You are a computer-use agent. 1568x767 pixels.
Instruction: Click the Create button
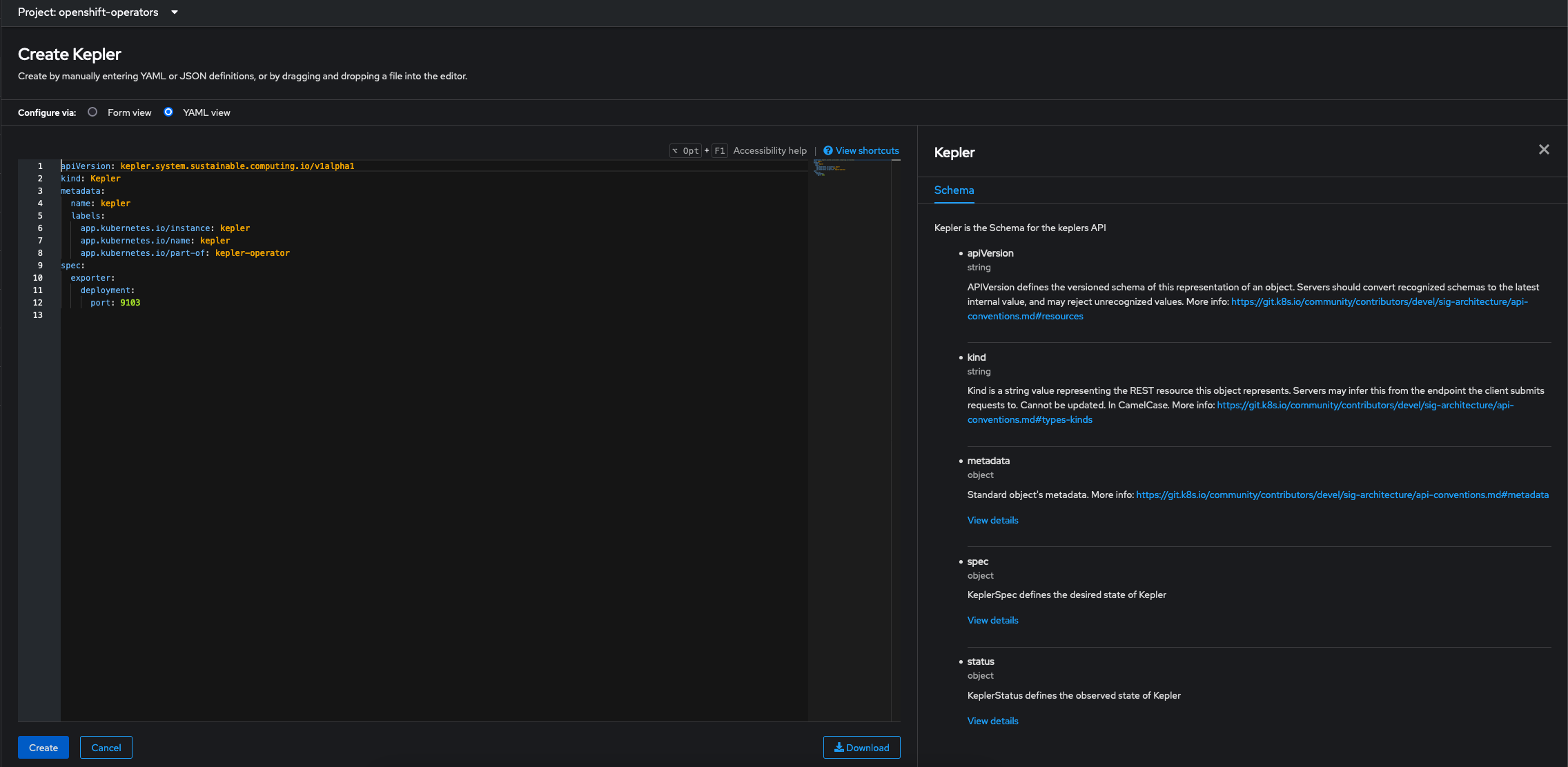point(43,747)
